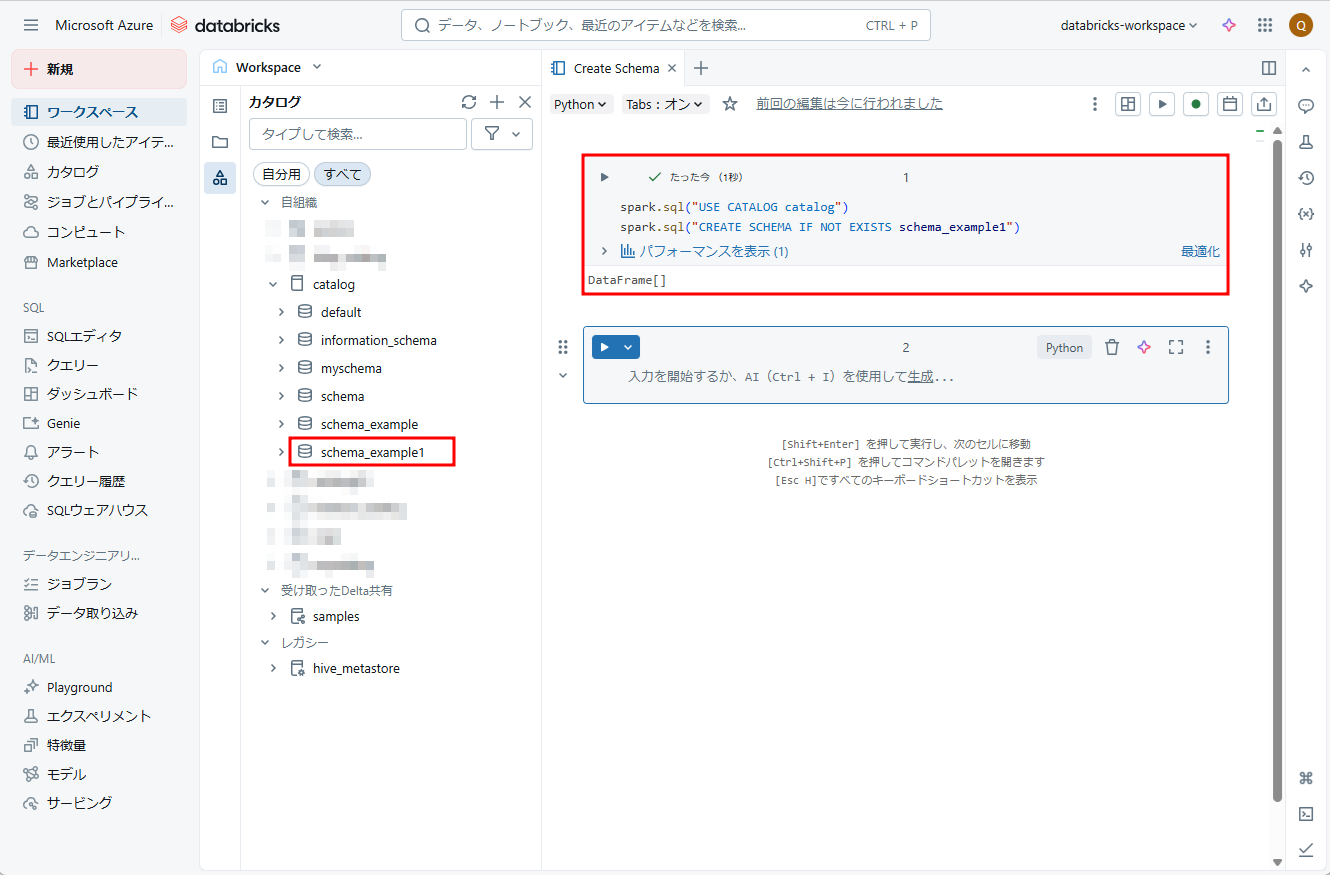Click the 新規 button
The height and width of the screenshot is (875, 1330).
click(99, 69)
